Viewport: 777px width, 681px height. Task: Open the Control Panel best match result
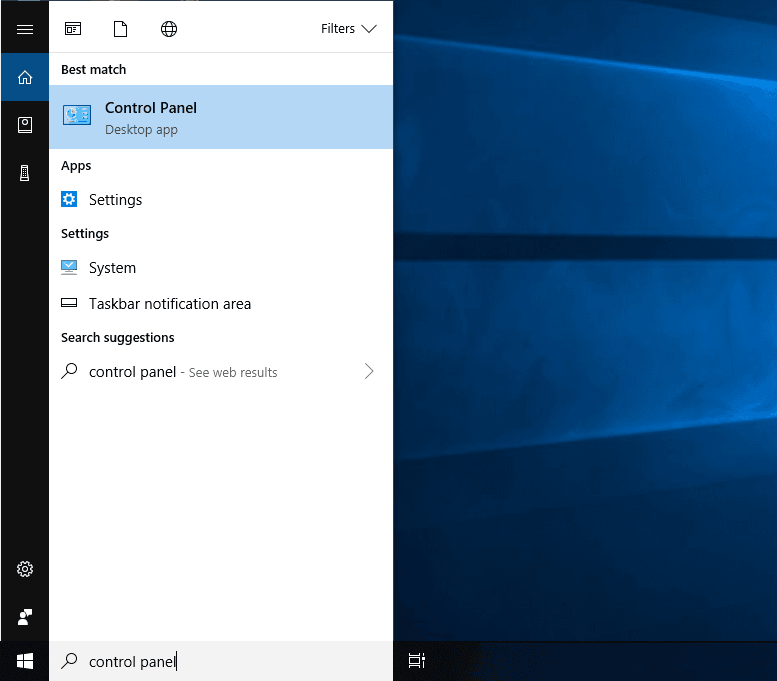click(x=221, y=117)
